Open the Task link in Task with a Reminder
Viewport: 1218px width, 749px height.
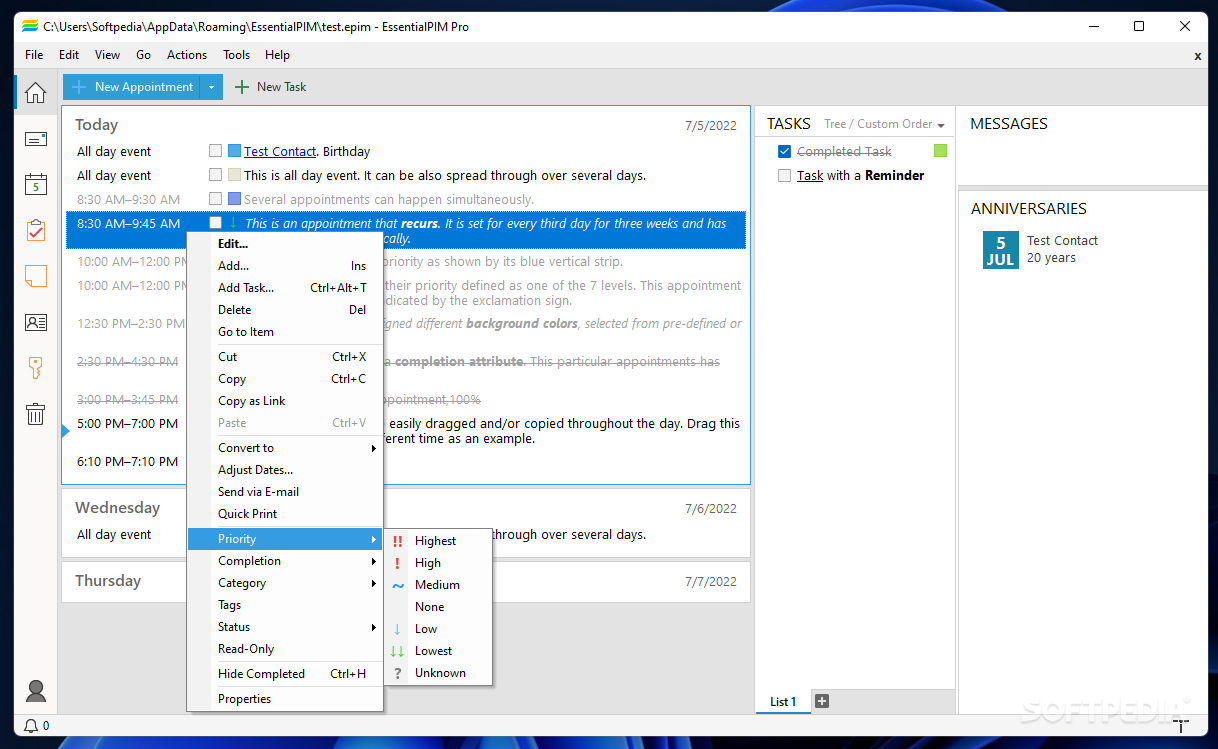(810, 175)
